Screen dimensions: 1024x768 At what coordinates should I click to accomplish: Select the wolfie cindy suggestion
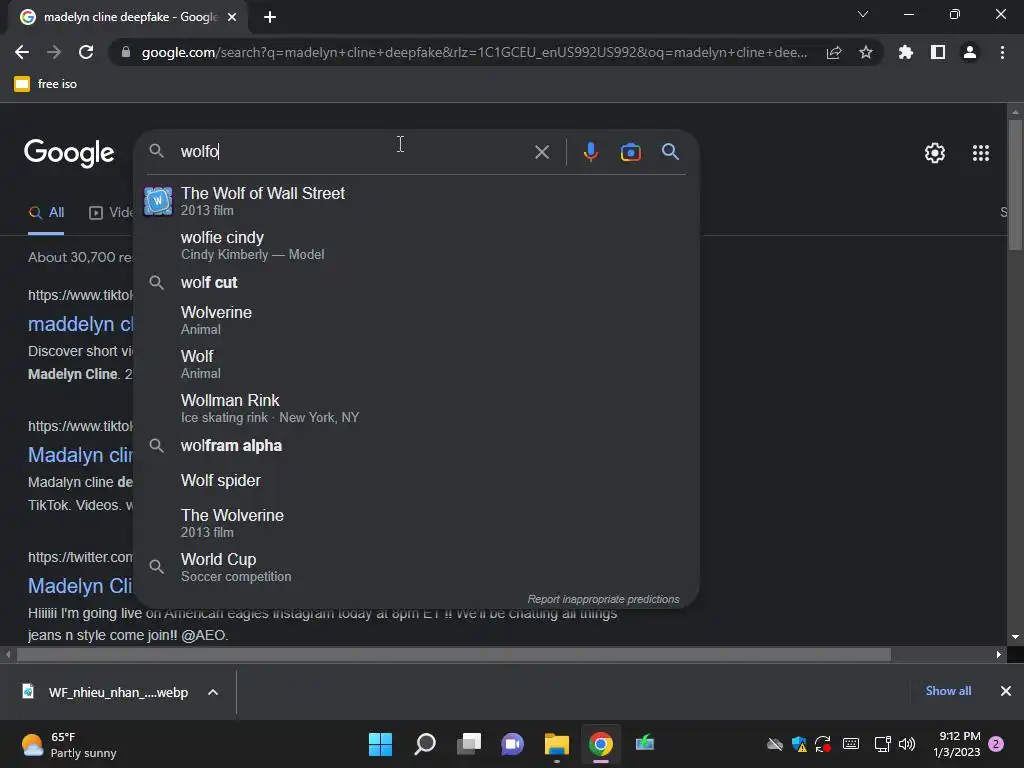pyautogui.click(x=416, y=245)
